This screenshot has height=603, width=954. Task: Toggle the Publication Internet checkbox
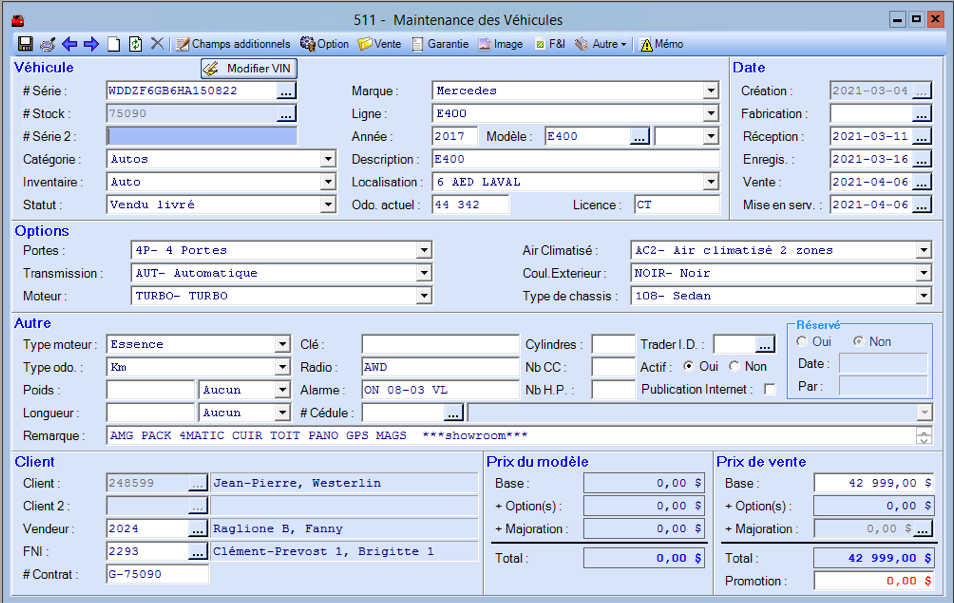click(769, 390)
